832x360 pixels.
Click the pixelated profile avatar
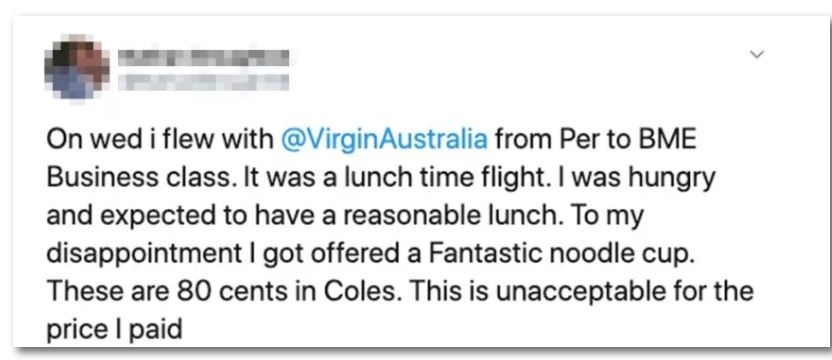tap(77, 66)
